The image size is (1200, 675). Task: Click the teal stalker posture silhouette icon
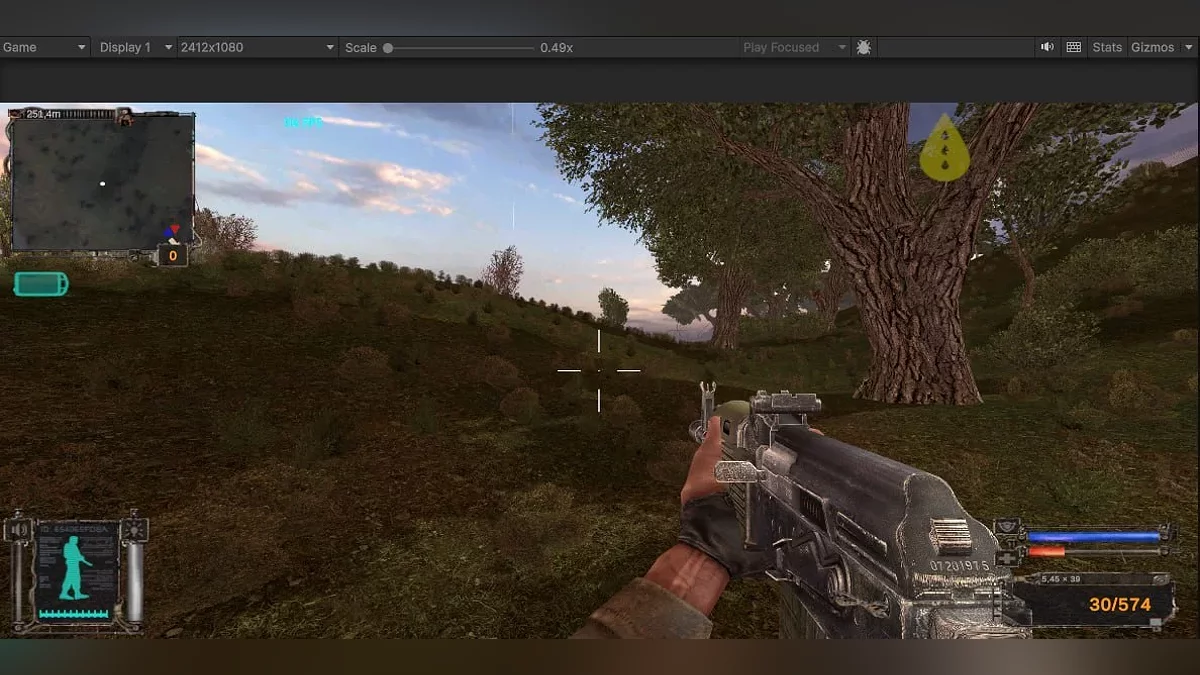pos(76,567)
